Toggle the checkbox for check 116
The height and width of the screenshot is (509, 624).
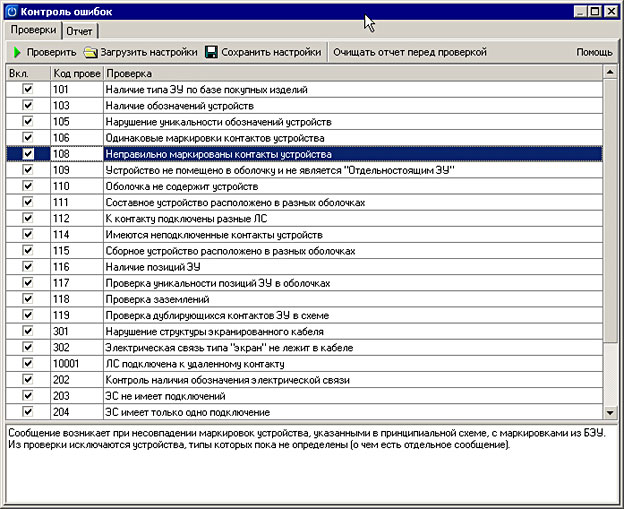(28, 267)
